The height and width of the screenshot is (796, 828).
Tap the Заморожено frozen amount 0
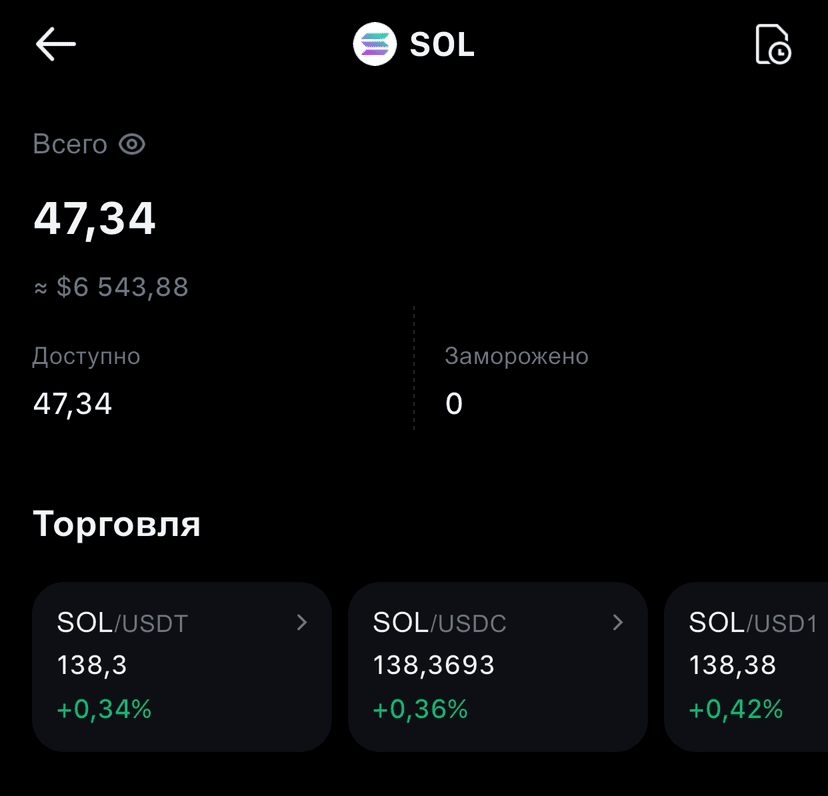coord(454,404)
